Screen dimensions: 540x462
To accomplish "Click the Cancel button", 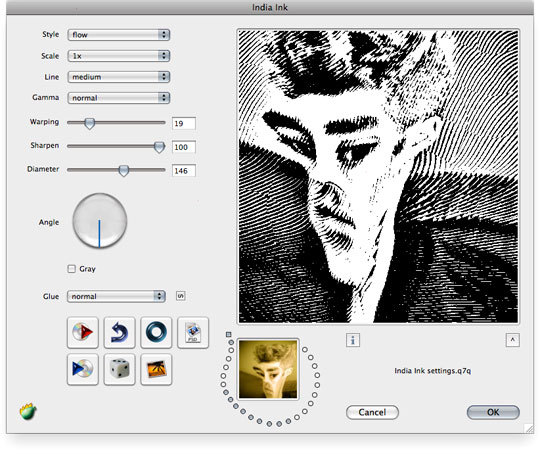I will click(x=372, y=412).
